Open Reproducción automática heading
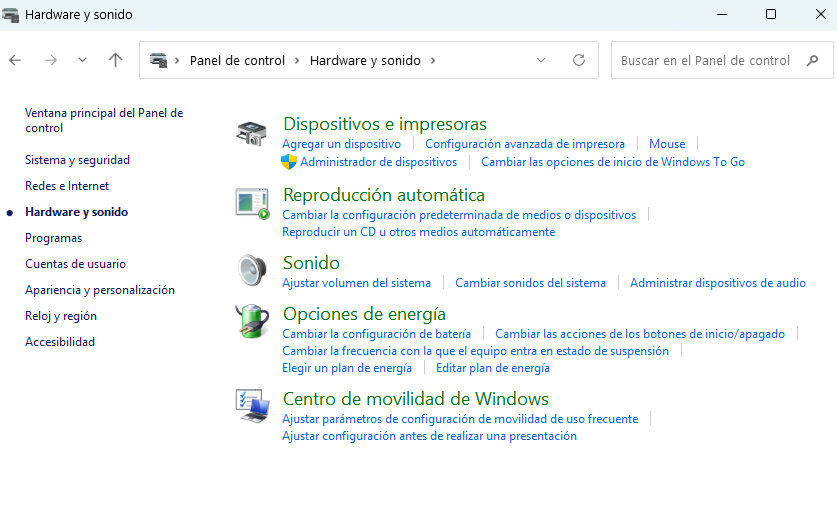Screen dimensions: 837x524 pyautogui.click(x=384, y=195)
